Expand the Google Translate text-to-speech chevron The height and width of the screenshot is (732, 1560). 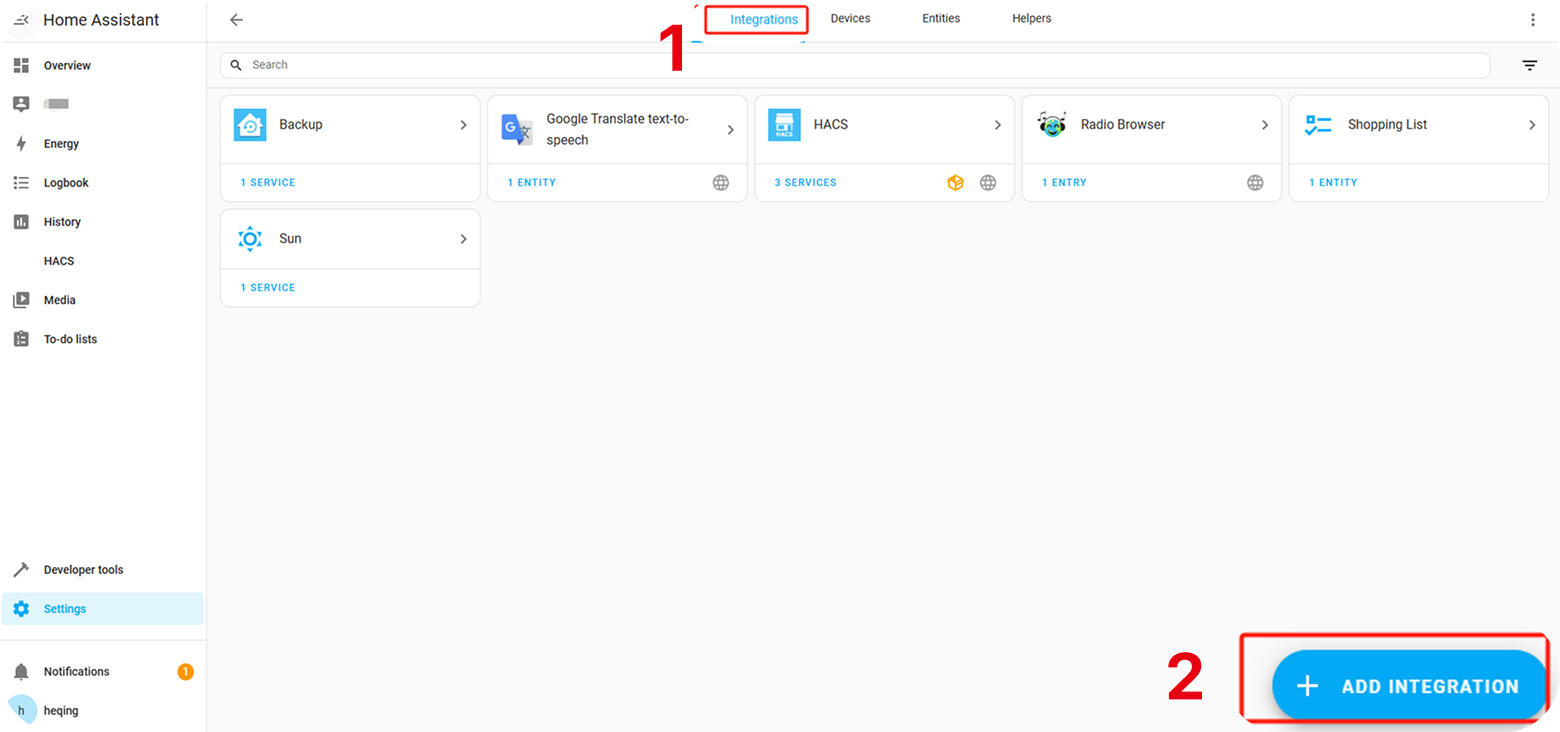point(730,130)
